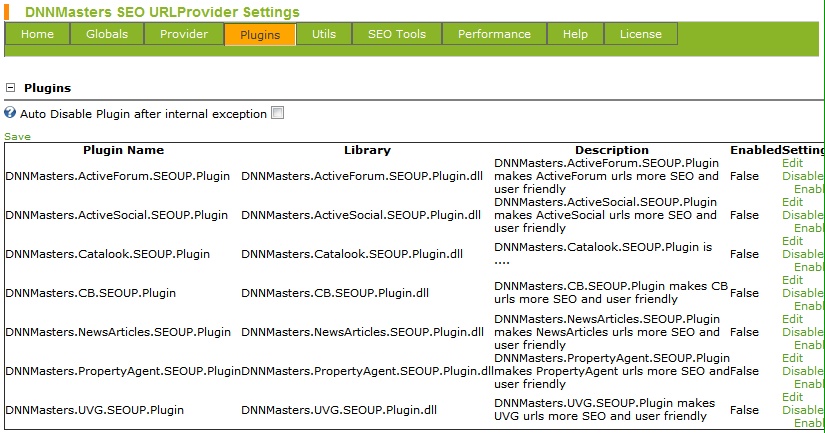The width and height of the screenshot is (825, 433).
Task: Disable the NewsArticles plugin
Action: 803,332
